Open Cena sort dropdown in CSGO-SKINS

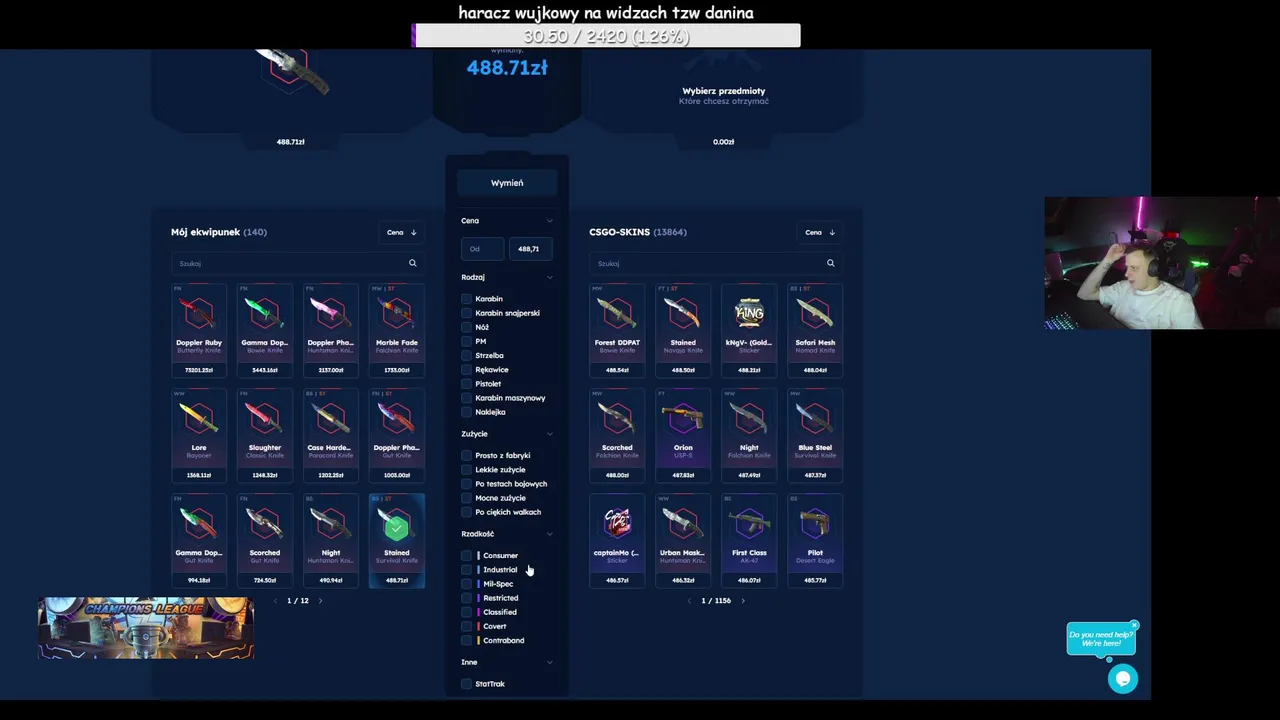(820, 232)
